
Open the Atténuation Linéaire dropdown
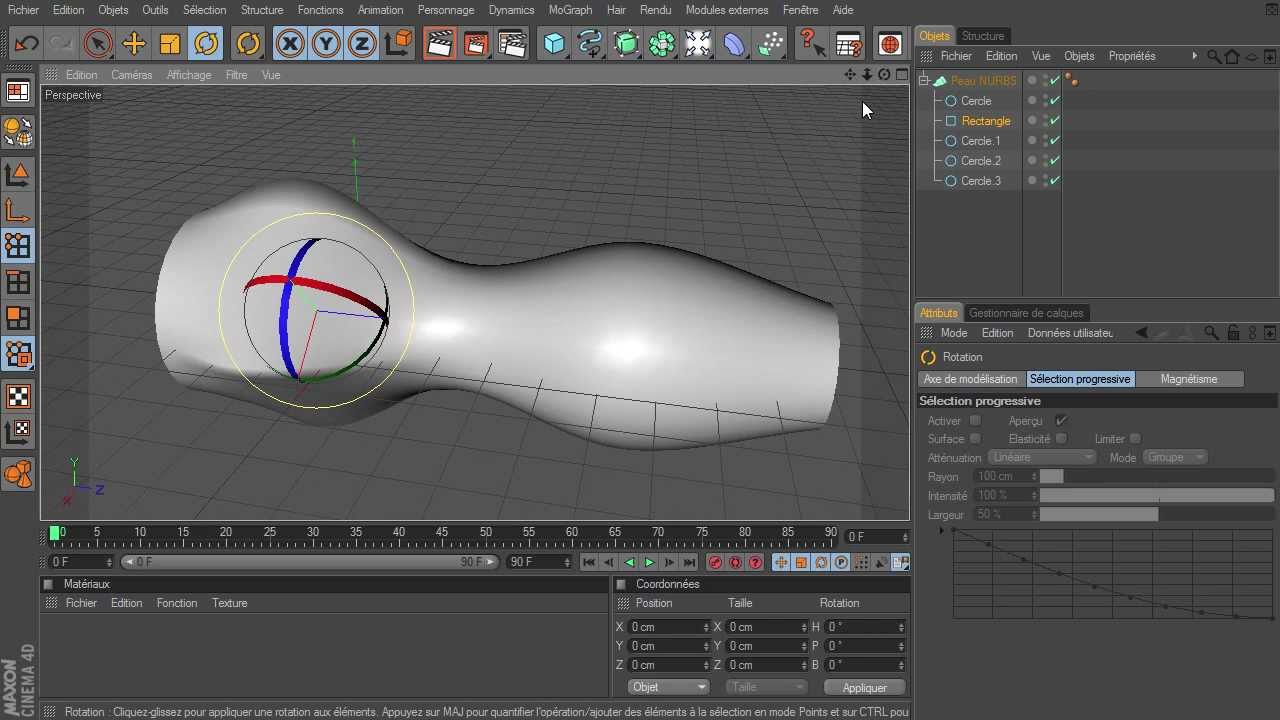(x=1043, y=457)
